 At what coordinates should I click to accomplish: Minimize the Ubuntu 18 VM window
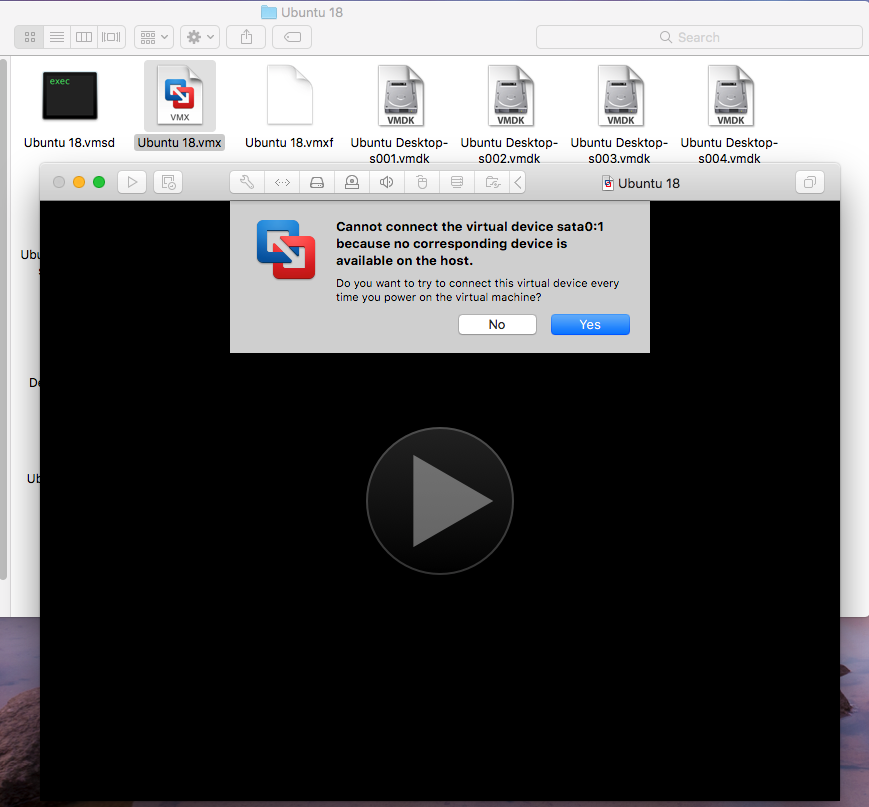tap(79, 182)
